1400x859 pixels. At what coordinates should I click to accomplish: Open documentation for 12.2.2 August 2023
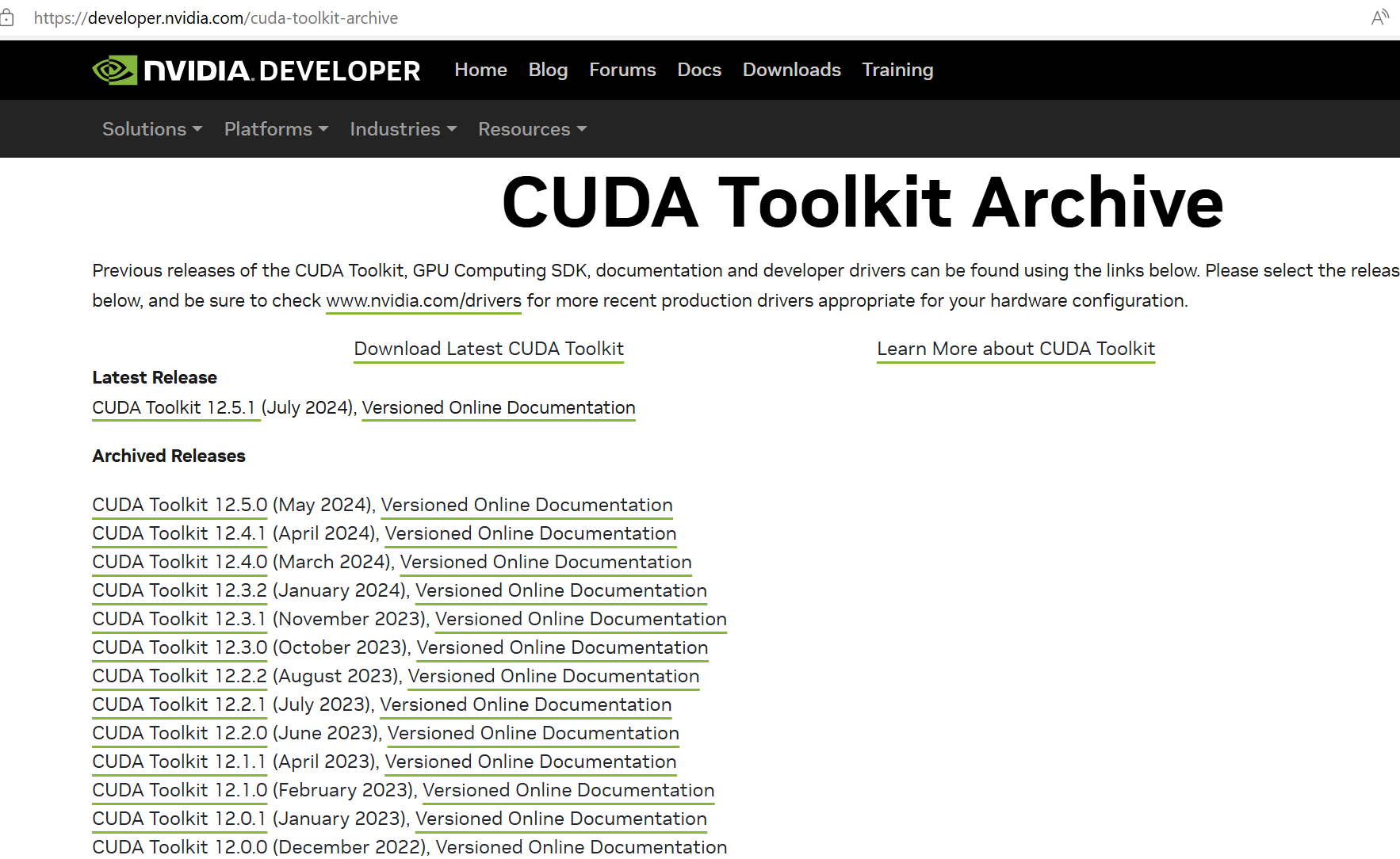click(553, 677)
